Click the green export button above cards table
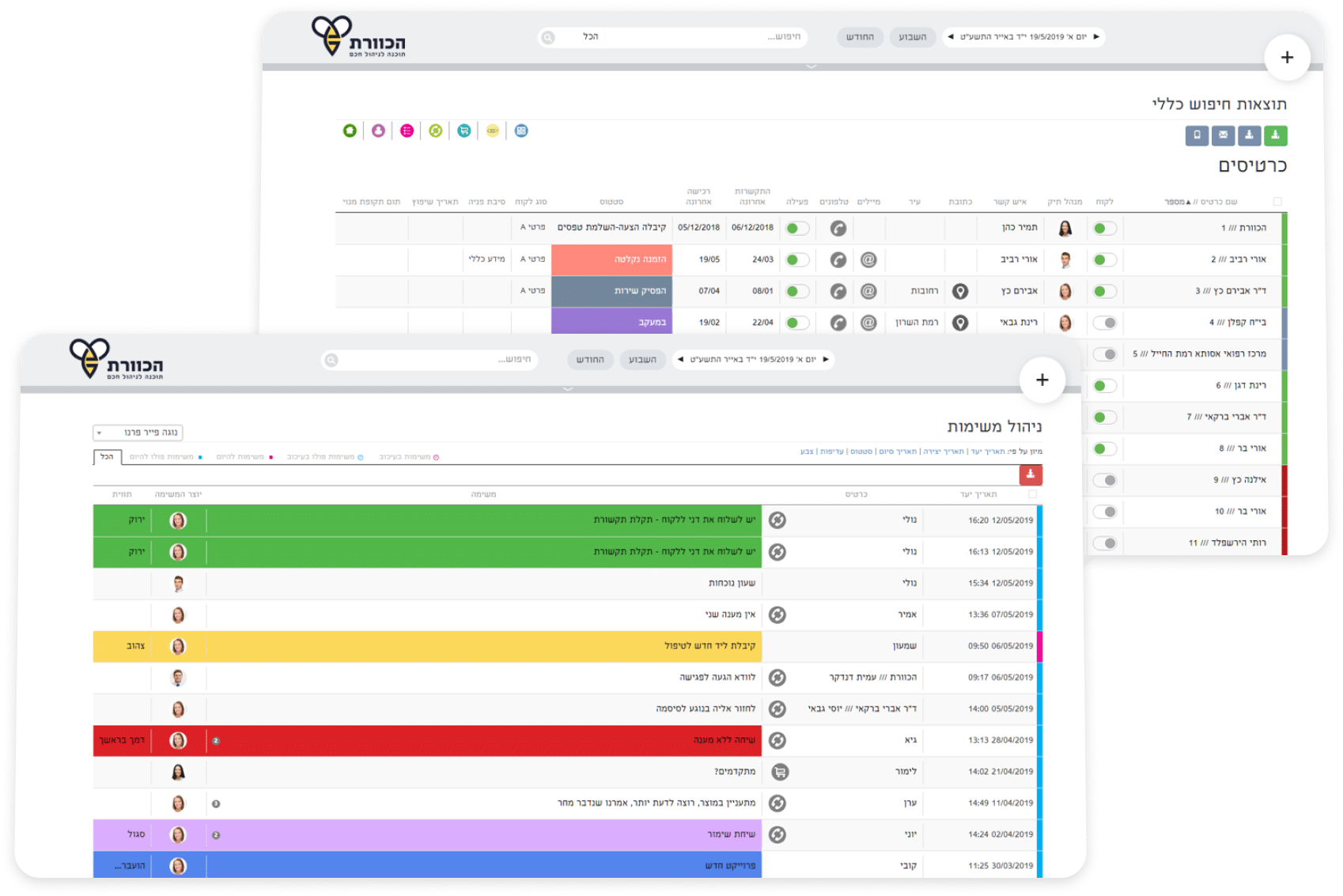 [1275, 135]
